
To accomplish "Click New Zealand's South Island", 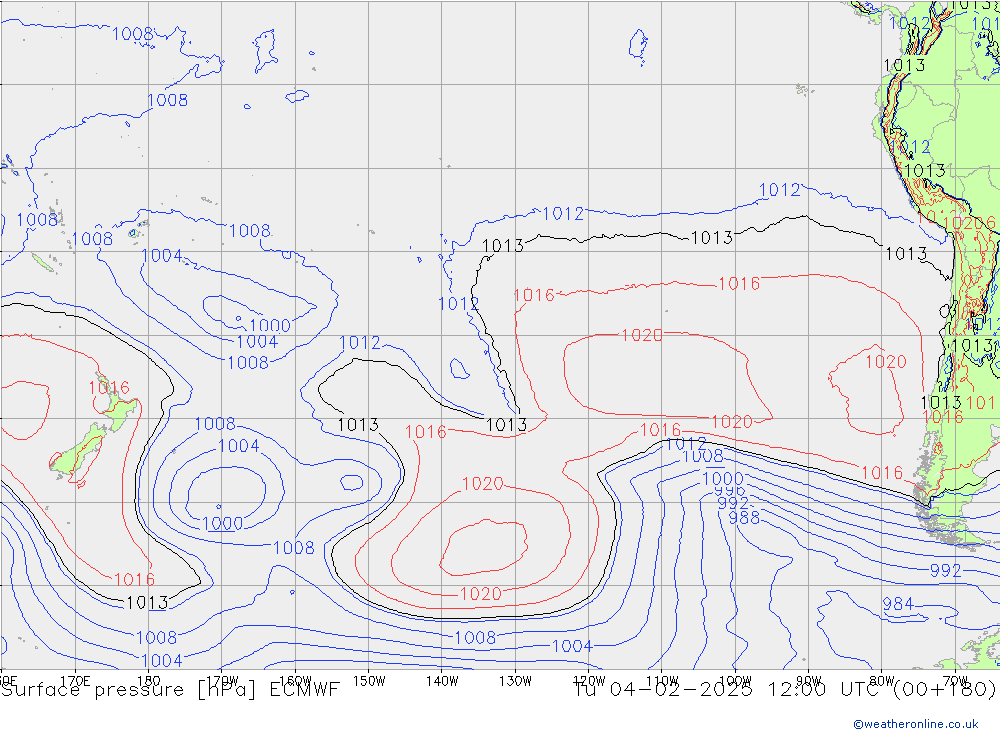I will tap(78, 455).
